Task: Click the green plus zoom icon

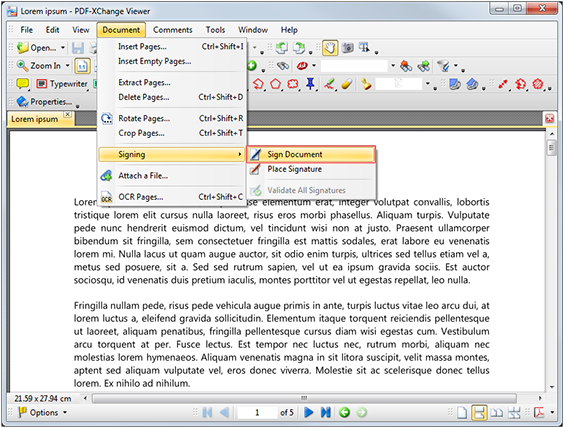Action: click(252, 65)
